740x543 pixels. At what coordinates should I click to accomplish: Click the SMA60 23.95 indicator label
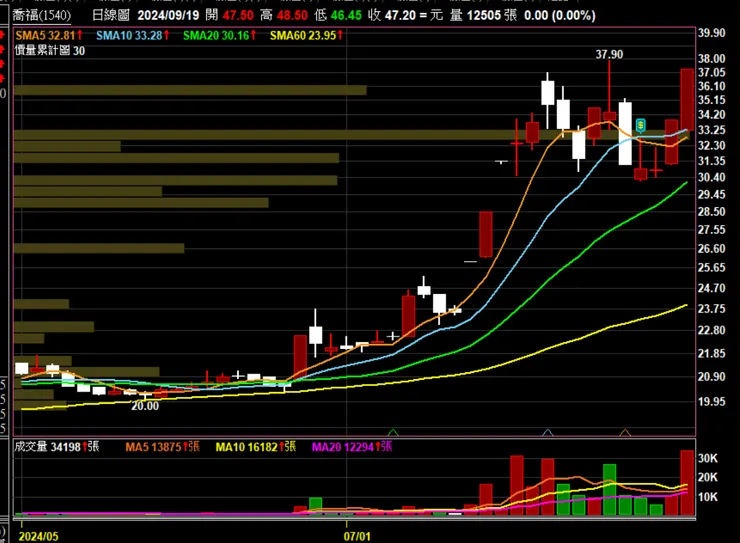pos(306,35)
